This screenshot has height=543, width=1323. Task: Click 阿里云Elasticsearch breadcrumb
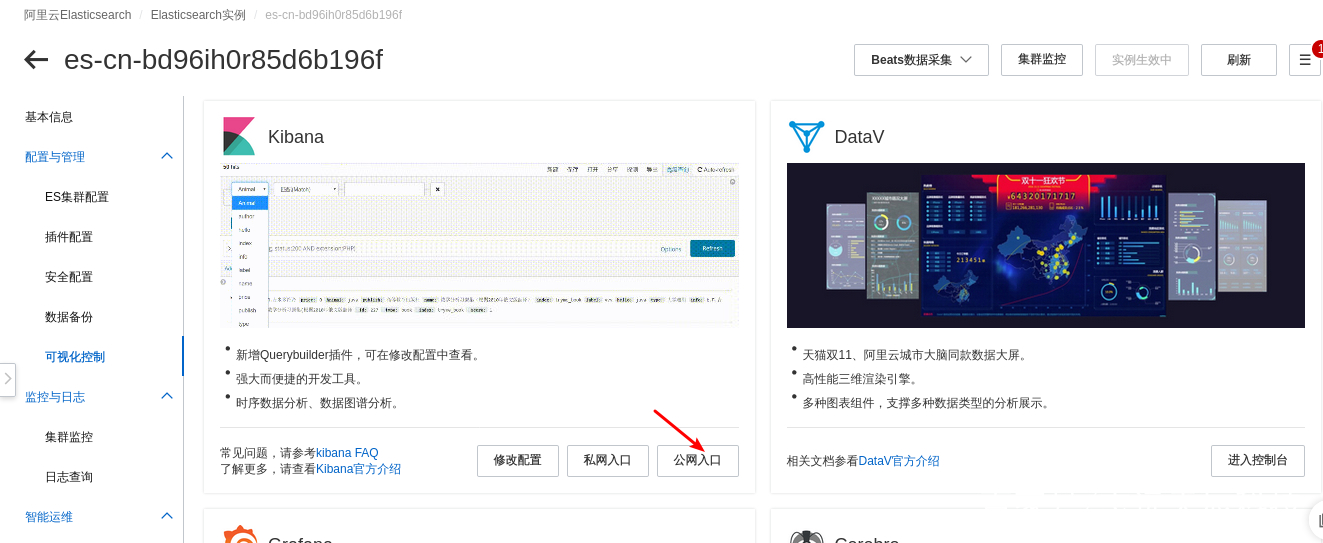(x=78, y=15)
